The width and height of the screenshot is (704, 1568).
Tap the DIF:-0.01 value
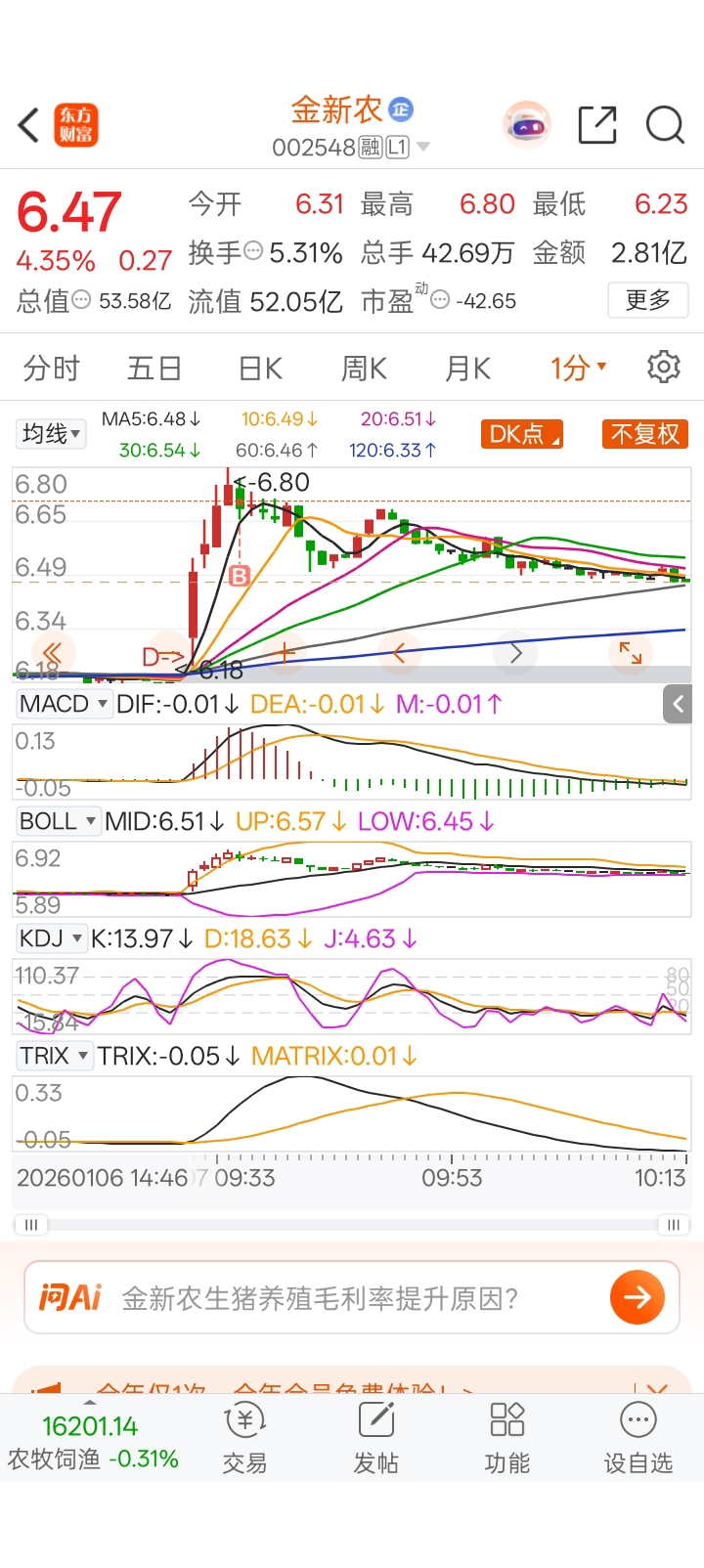click(x=178, y=704)
